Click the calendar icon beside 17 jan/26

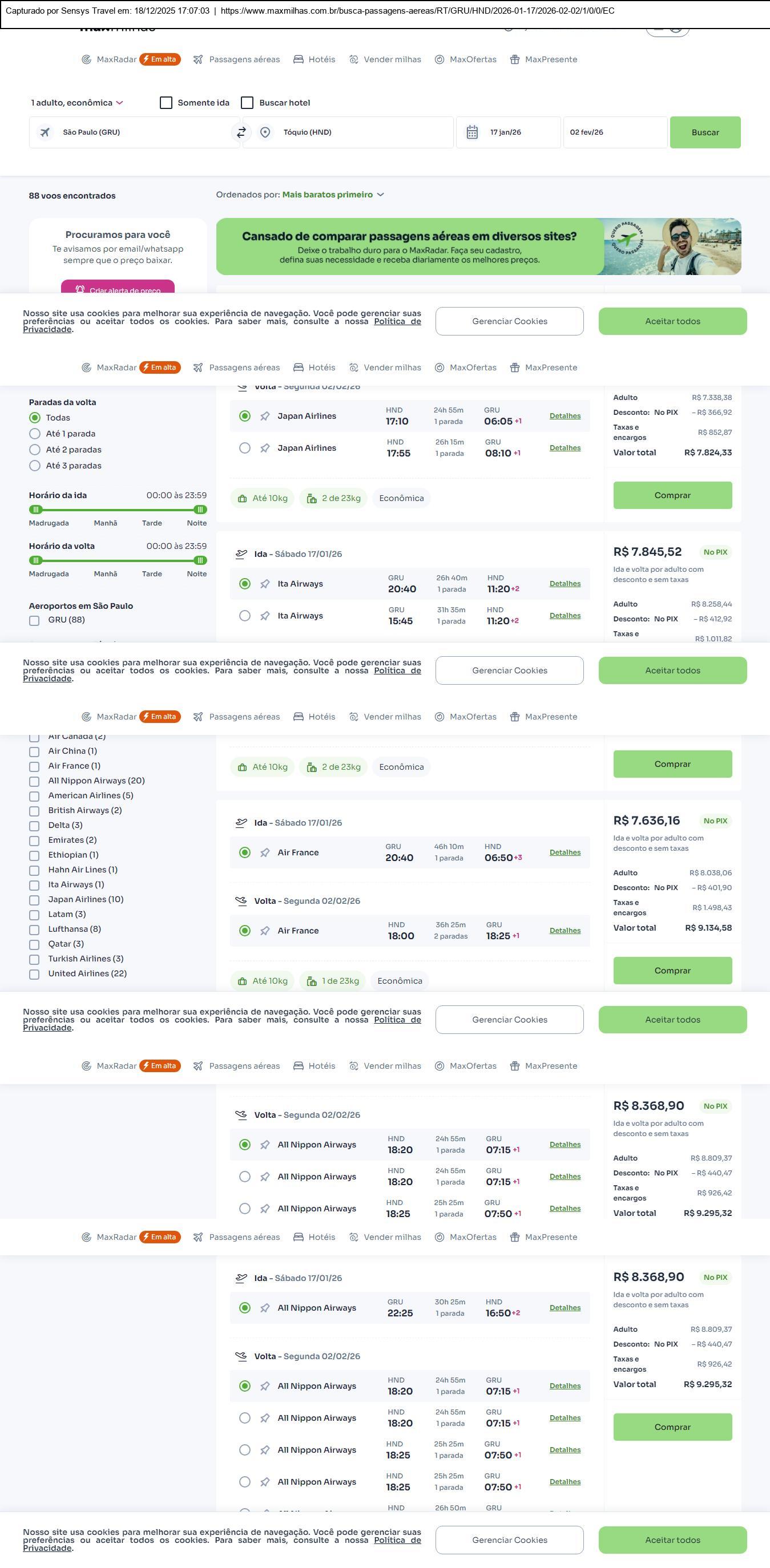point(471,132)
